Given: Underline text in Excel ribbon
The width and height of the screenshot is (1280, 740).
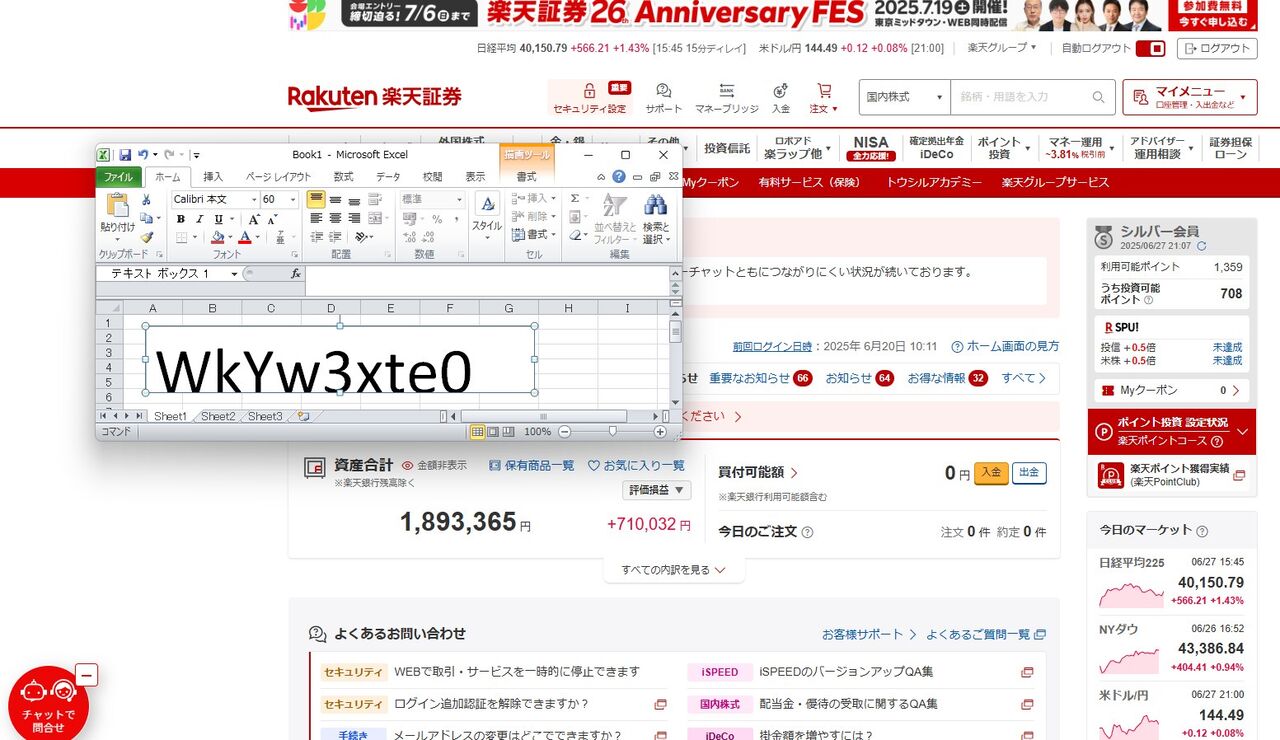Looking at the screenshot, I should point(217,219).
